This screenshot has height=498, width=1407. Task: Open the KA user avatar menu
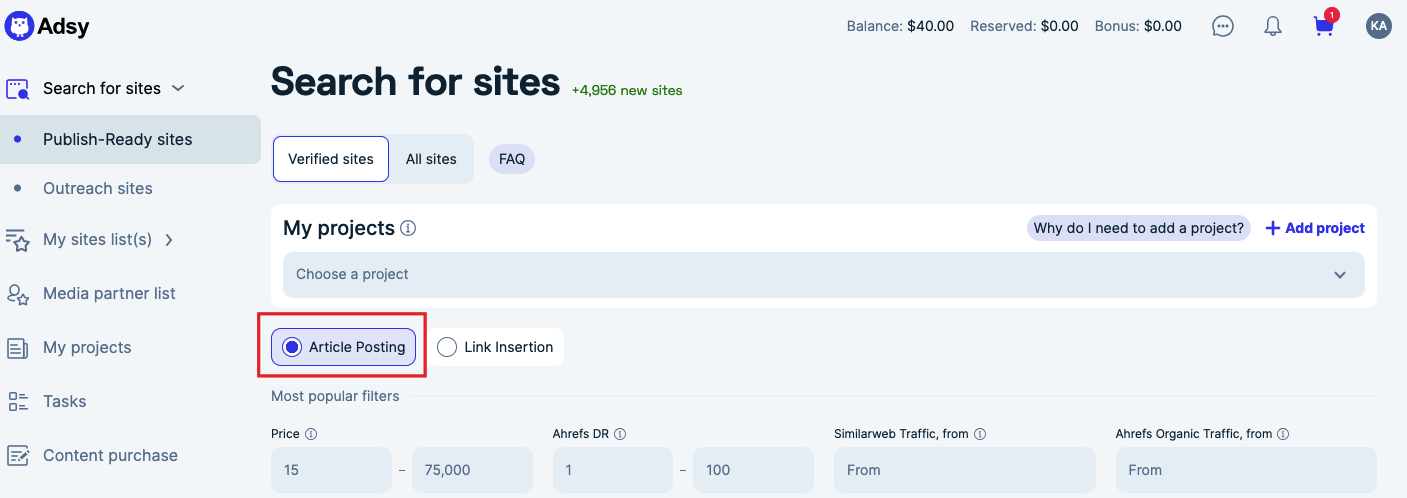[1379, 26]
